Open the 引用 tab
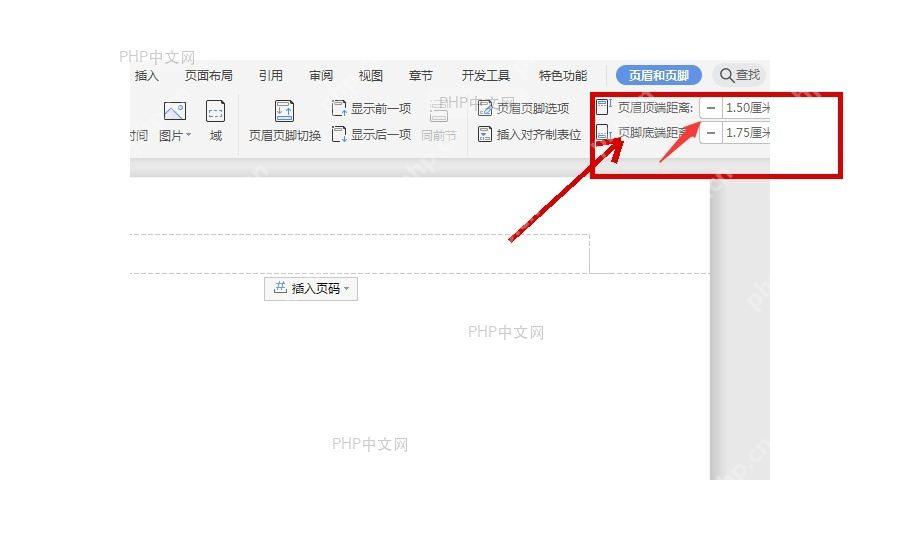900x540 pixels. pos(270,76)
